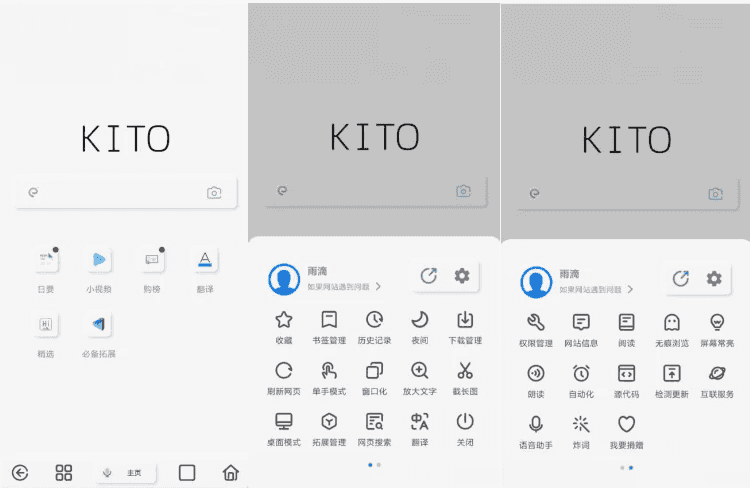Tap the 截长图 scissors icon
Image resolution: width=750 pixels, height=488 pixels.
tap(465, 371)
